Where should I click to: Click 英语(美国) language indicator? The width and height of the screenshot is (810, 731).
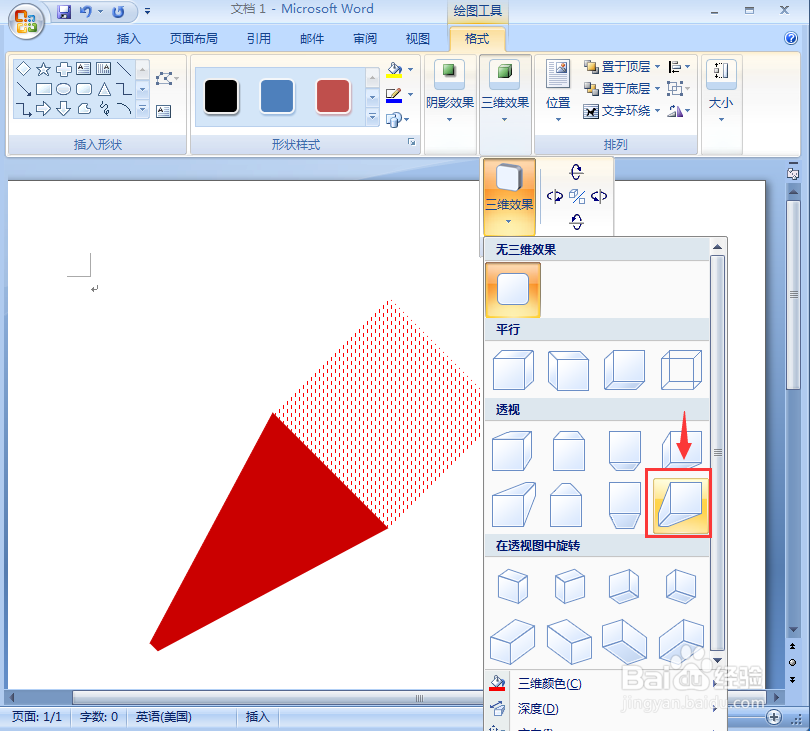pos(163,717)
